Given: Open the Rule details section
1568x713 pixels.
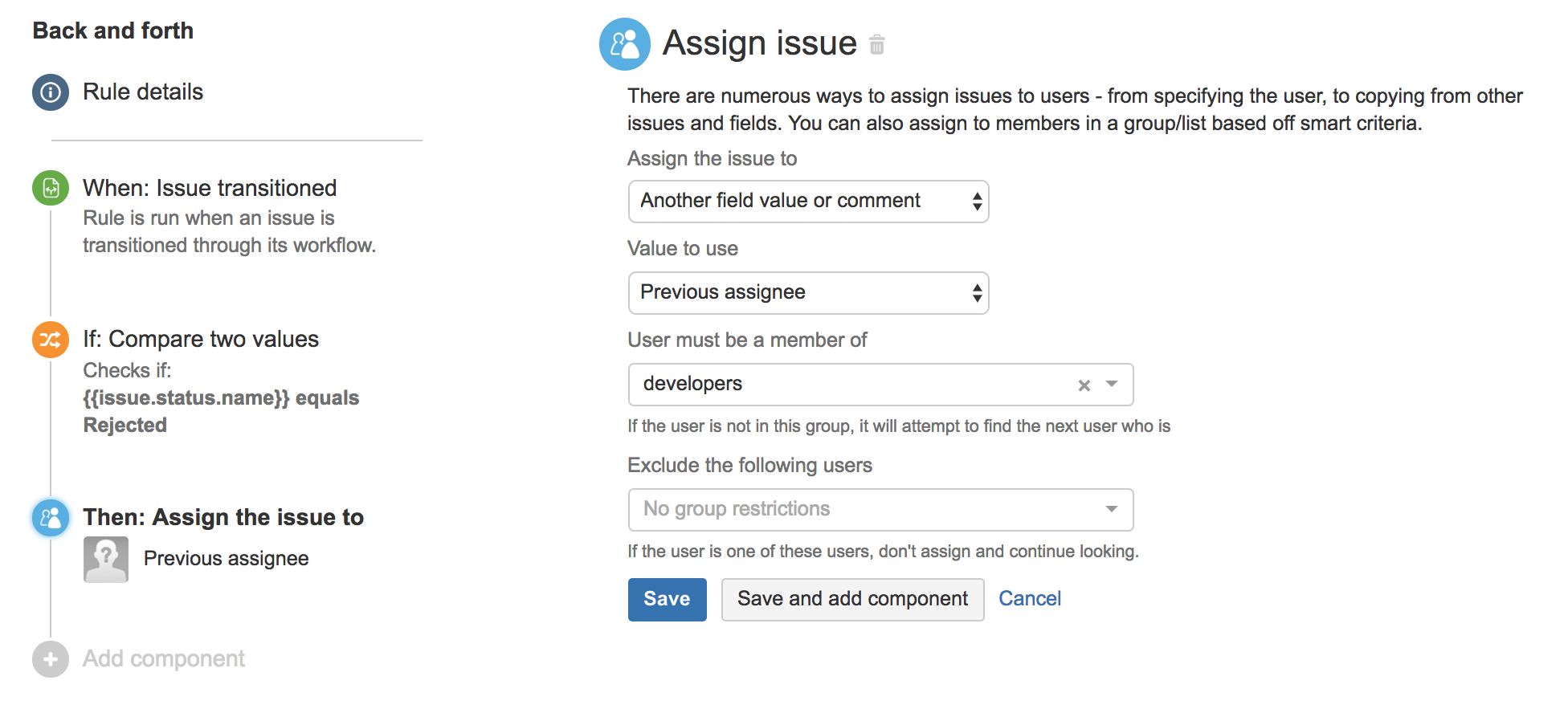Looking at the screenshot, I should pyautogui.click(x=143, y=92).
